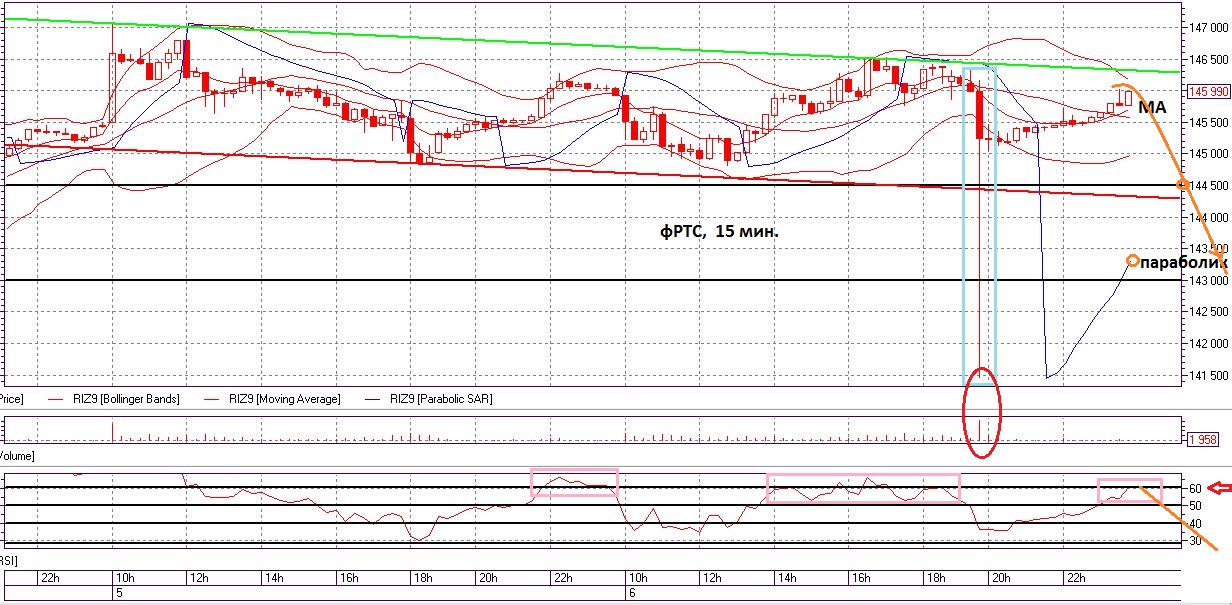The image size is (1232, 605).
Task: Choose the 142 000 price axis value
Action: [1211, 344]
